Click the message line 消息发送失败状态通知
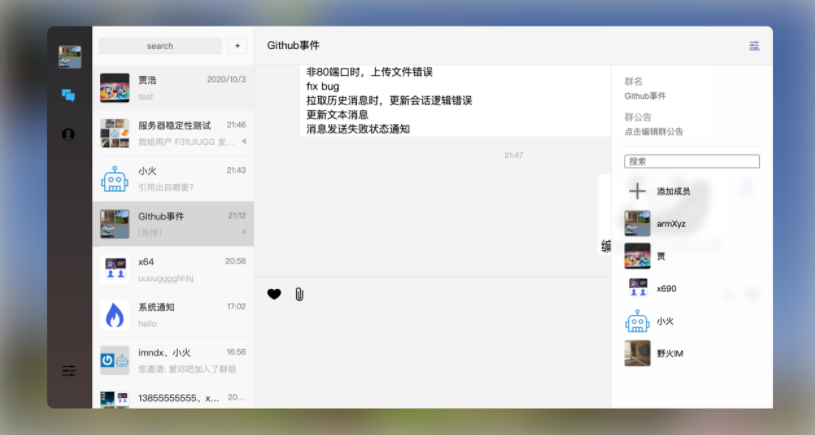The width and height of the screenshot is (815, 435). tap(358, 129)
